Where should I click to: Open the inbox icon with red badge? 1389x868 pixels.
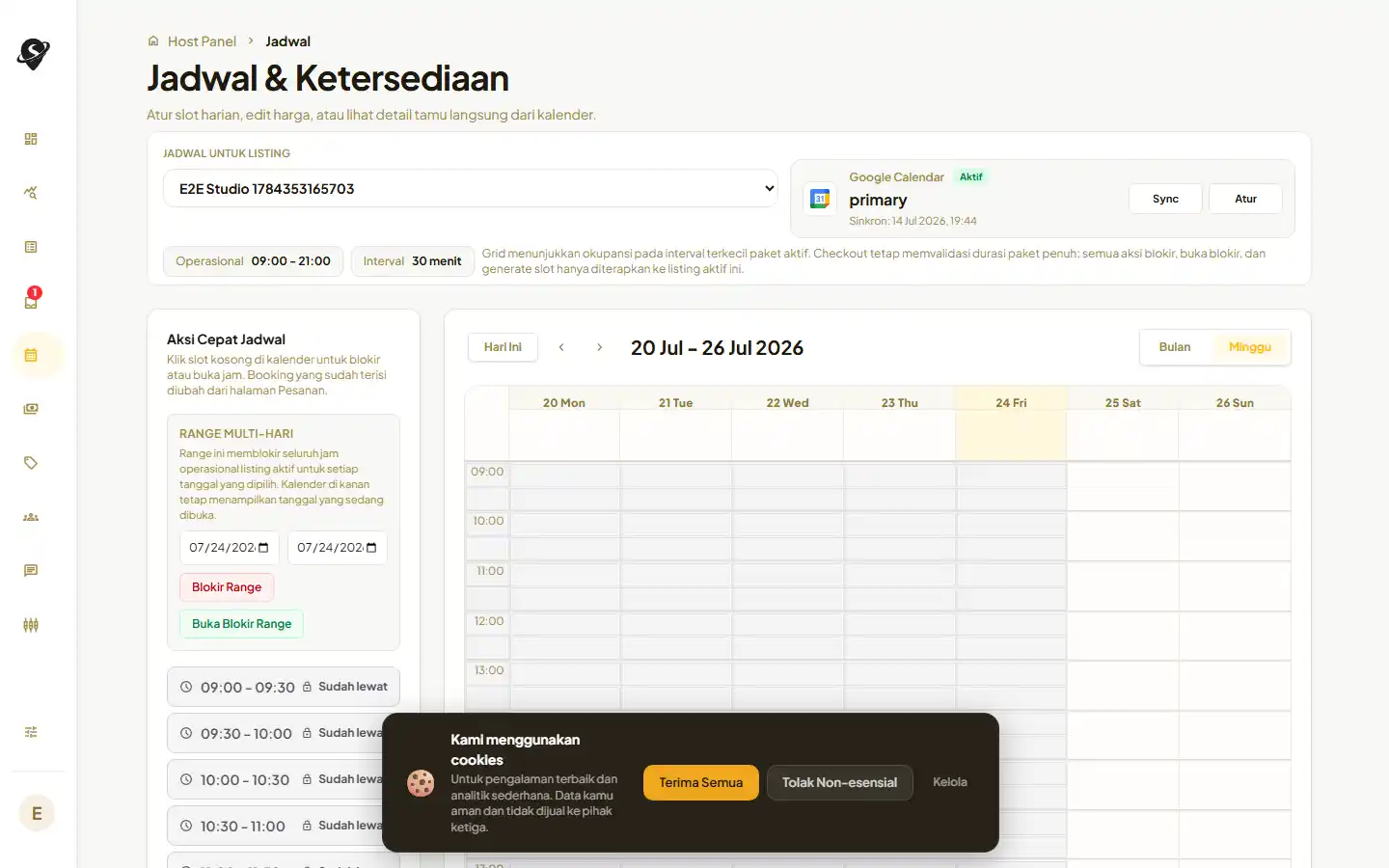pos(31,300)
